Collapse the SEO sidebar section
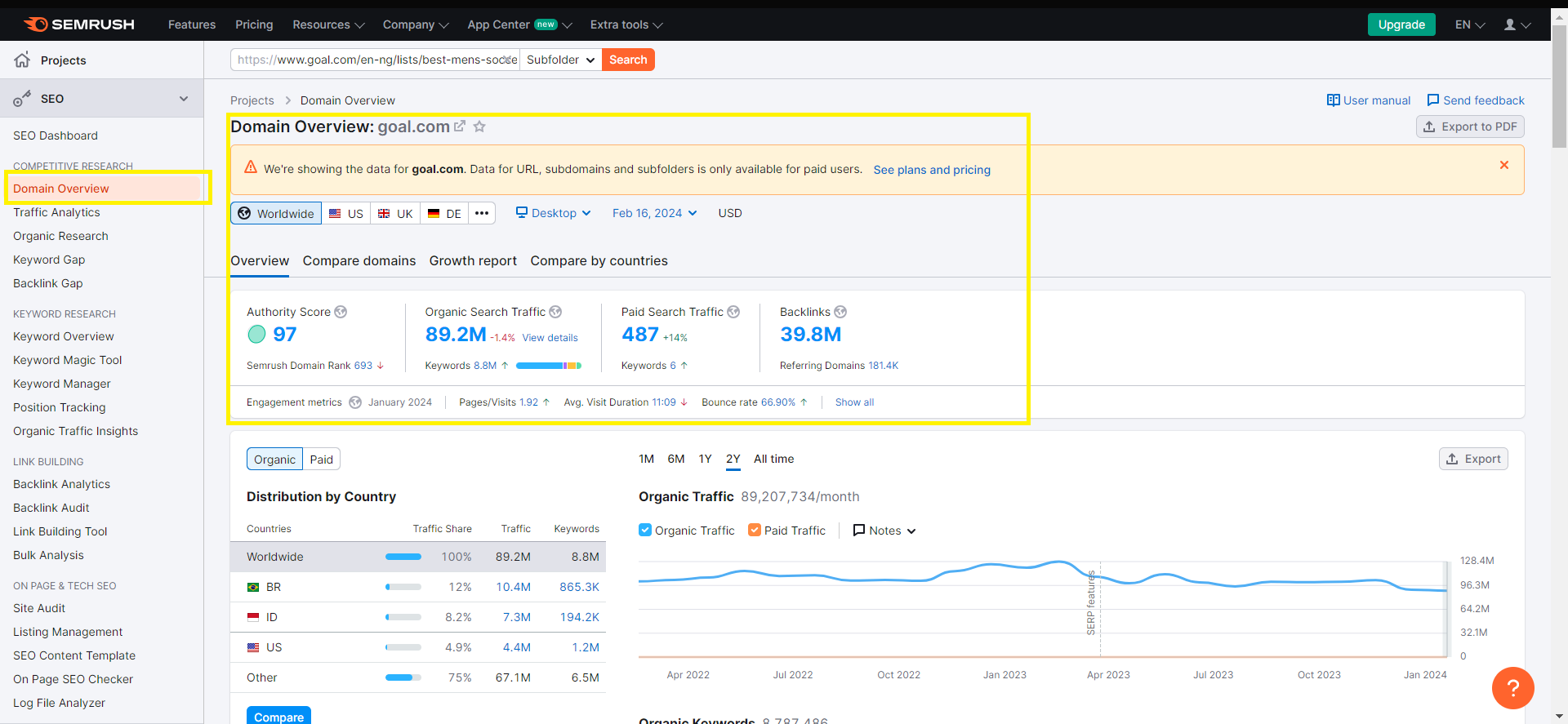Screen dimensions: 1568x724 [x=184, y=99]
